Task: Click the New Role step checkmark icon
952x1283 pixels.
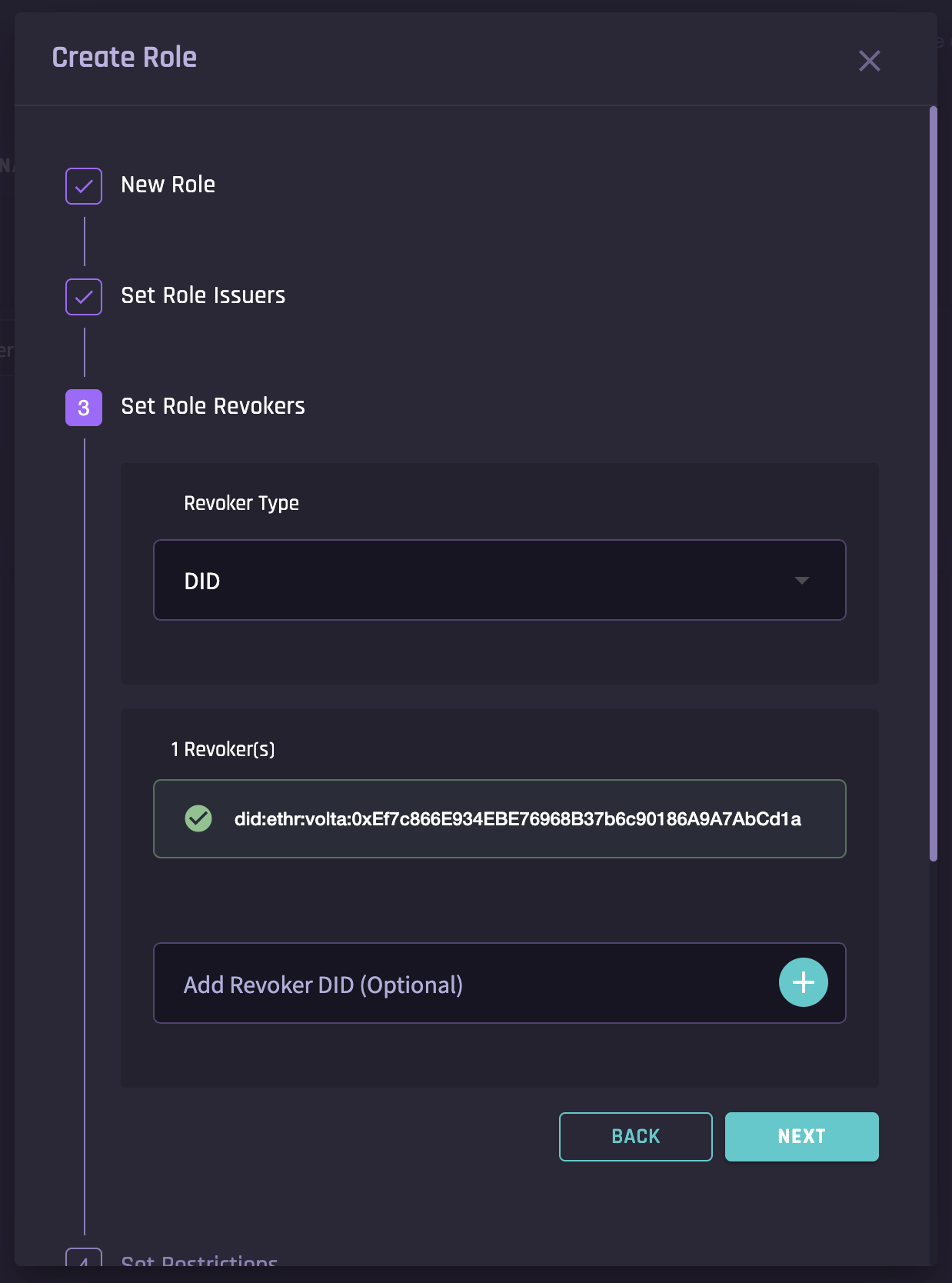Action: coord(84,186)
